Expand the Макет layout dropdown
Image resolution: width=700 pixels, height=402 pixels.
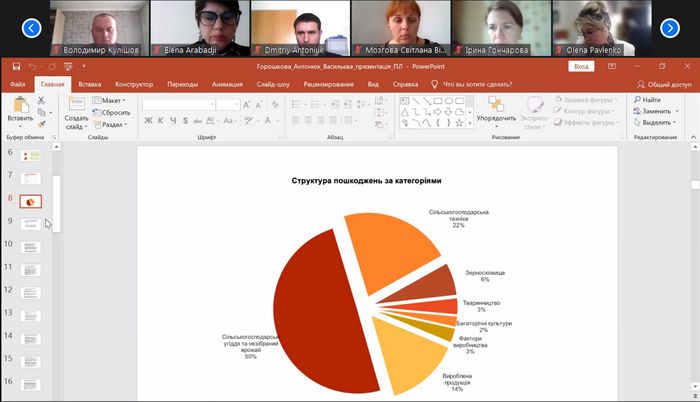click(112, 100)
